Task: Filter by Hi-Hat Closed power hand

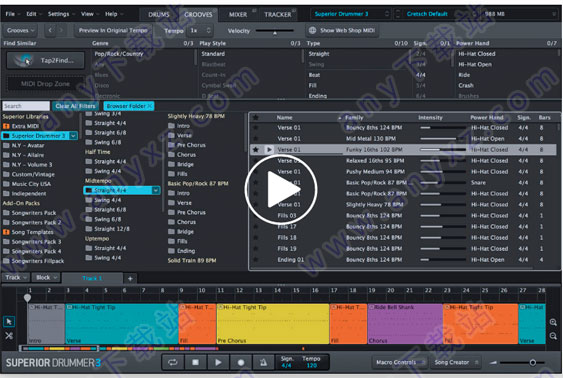Action: [x=476, y=54]
